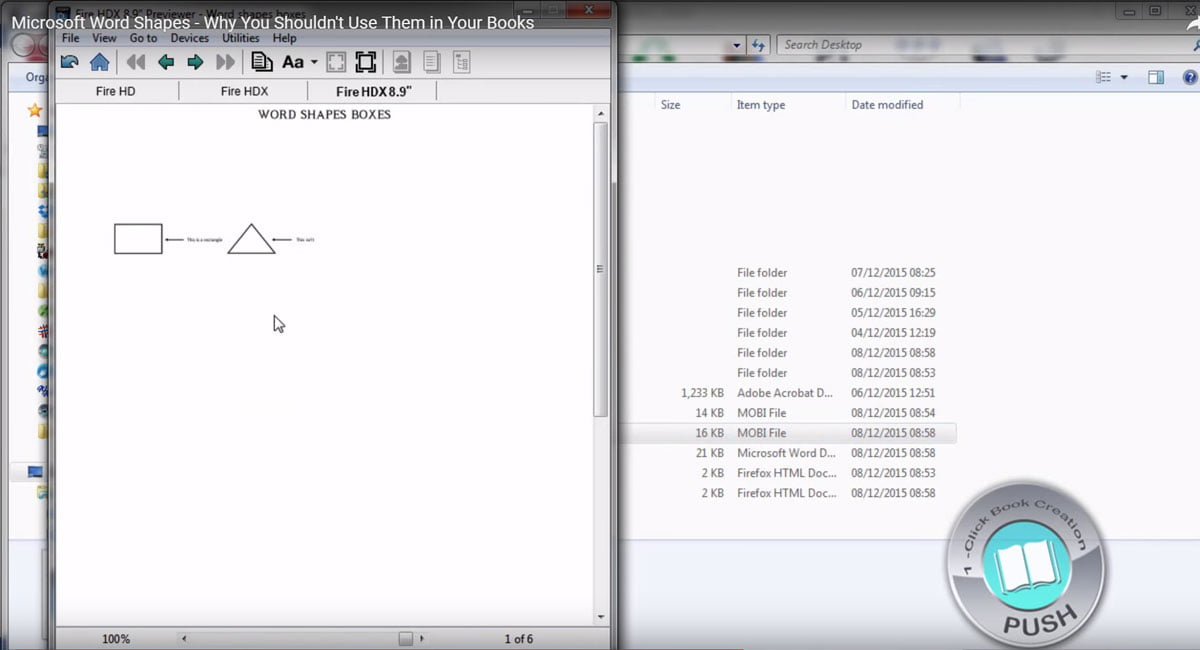Click the Explorer refresh arrows icon
The height and width of the screenshot is (650, 1200).
(758, 45)
